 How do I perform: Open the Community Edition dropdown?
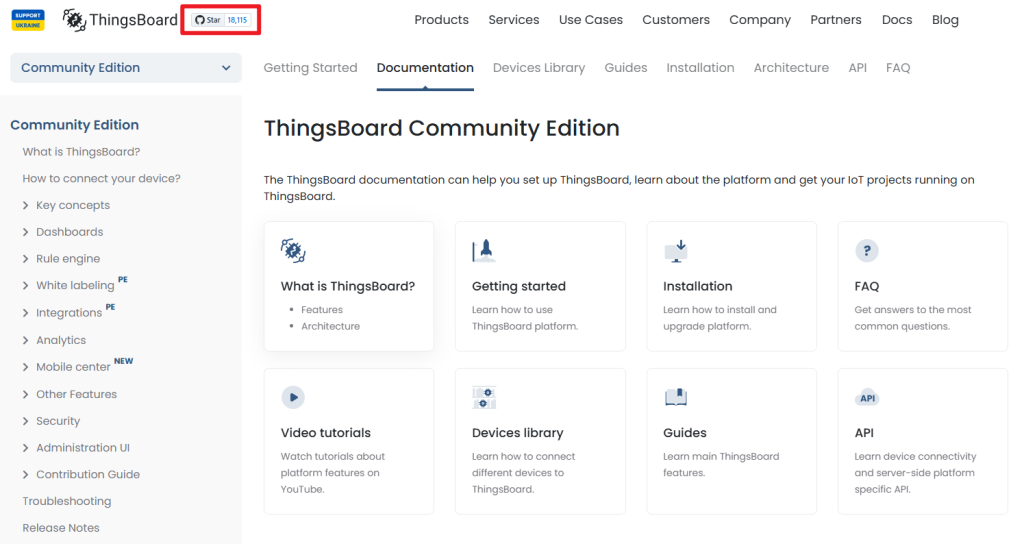(x=125, y=68)
